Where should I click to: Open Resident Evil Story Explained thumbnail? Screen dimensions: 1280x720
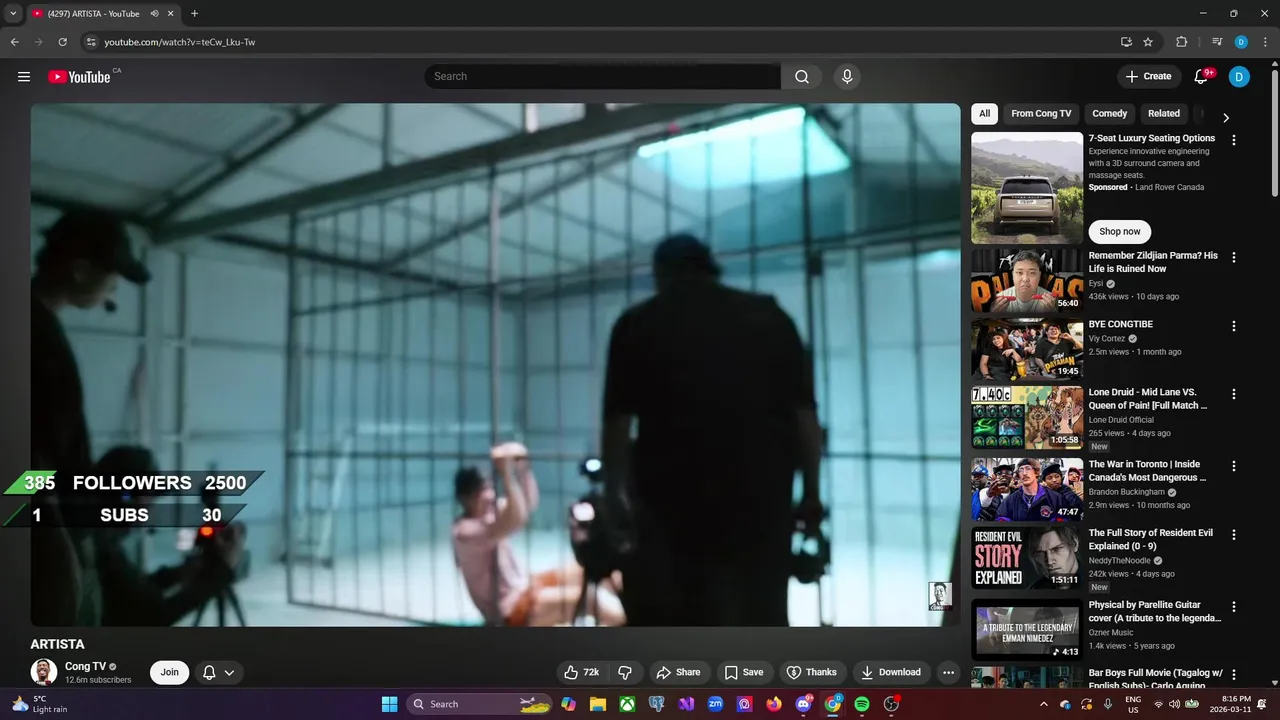pyautogui.click(x=1027, y=558)
